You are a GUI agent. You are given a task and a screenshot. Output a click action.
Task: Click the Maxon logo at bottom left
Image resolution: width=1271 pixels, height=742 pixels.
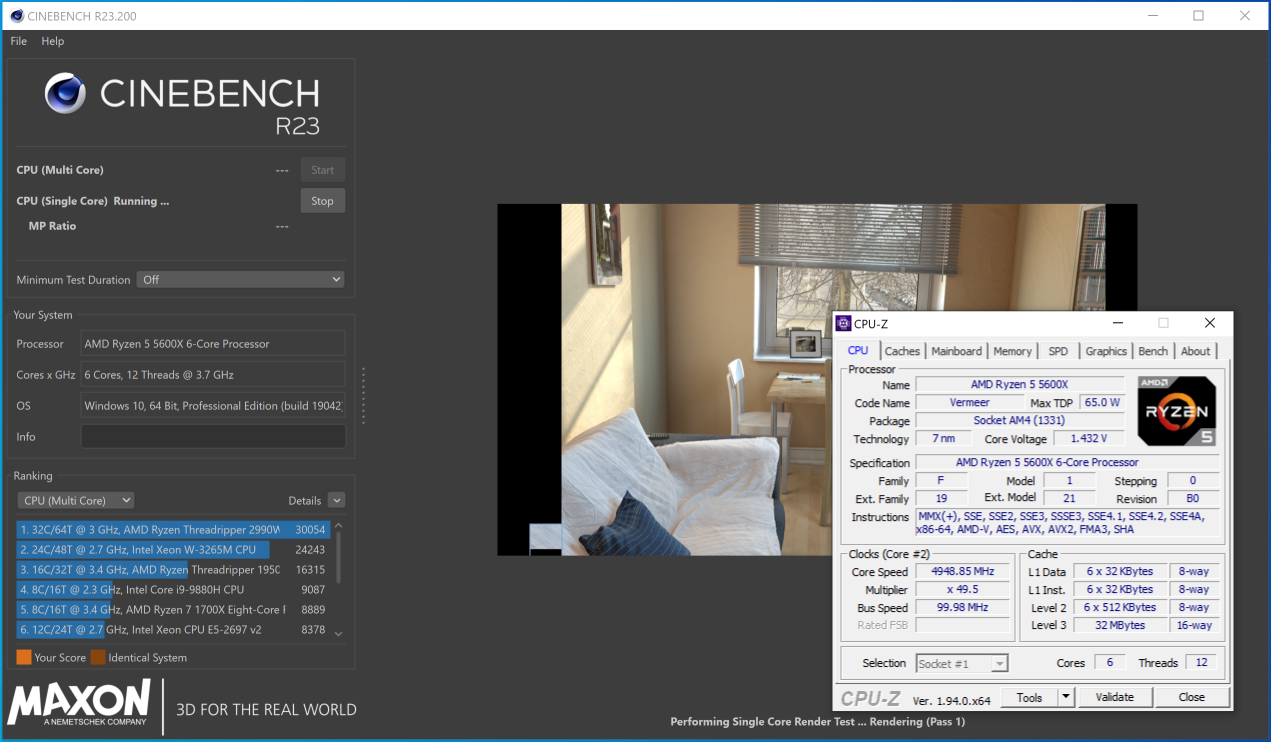(79, 703)
